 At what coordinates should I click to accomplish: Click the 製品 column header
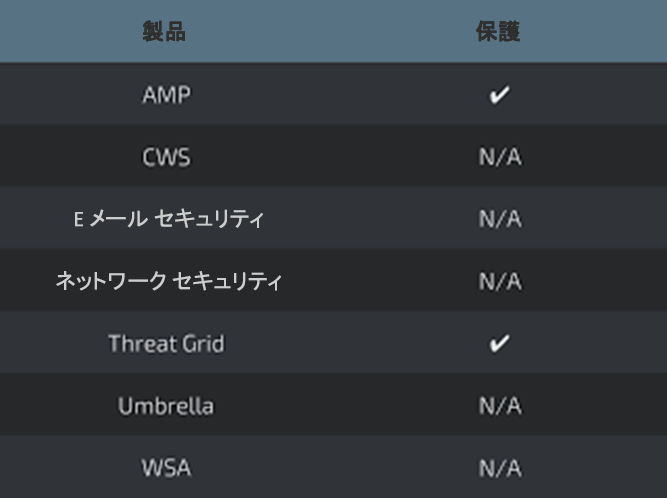(x=166, y=32)
